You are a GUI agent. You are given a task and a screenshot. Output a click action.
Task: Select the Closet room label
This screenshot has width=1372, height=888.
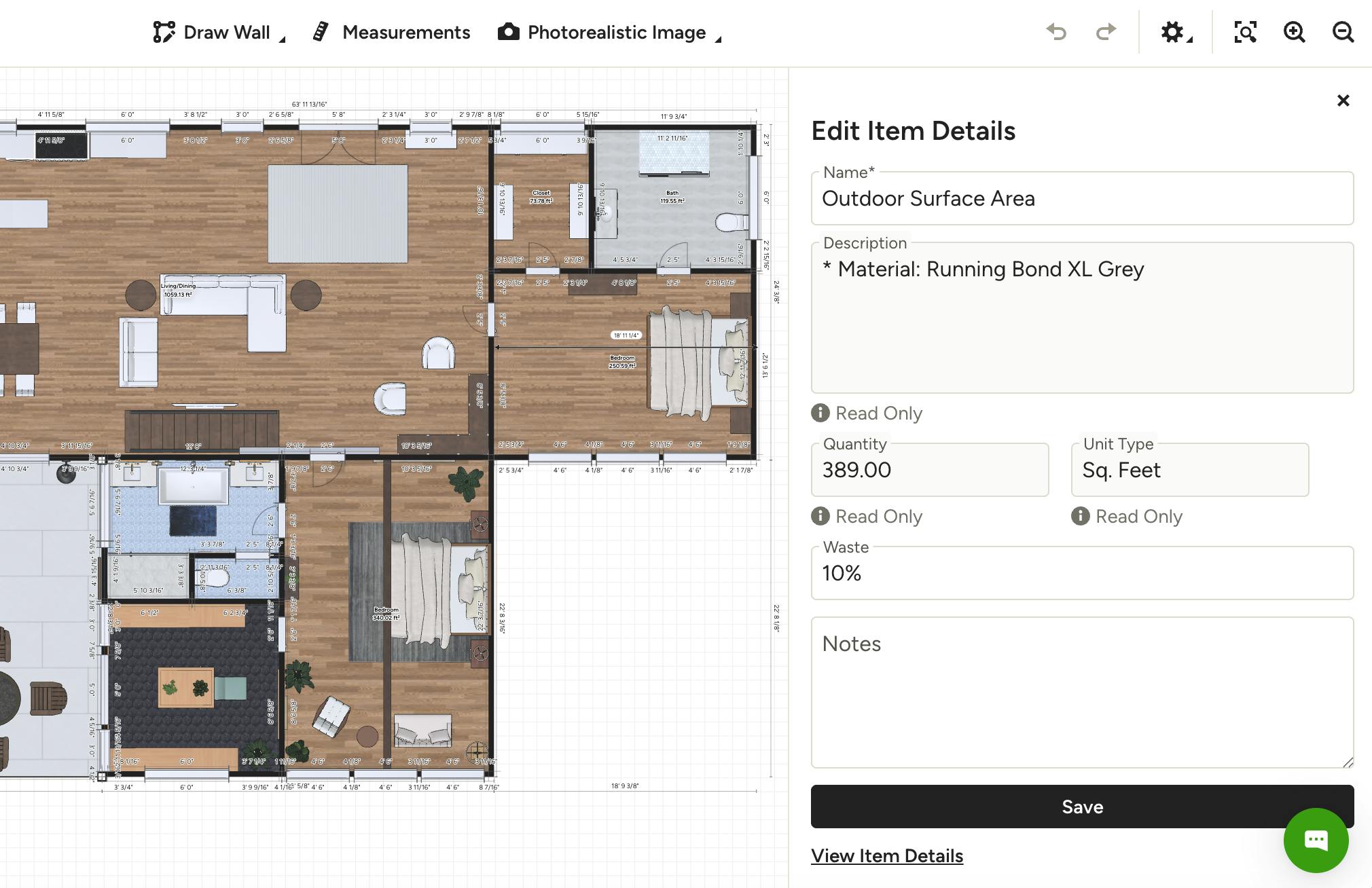[x=541, y=197]
